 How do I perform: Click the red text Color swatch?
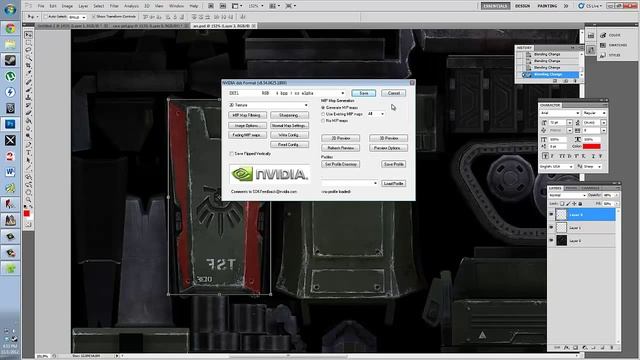pos(591,146)
